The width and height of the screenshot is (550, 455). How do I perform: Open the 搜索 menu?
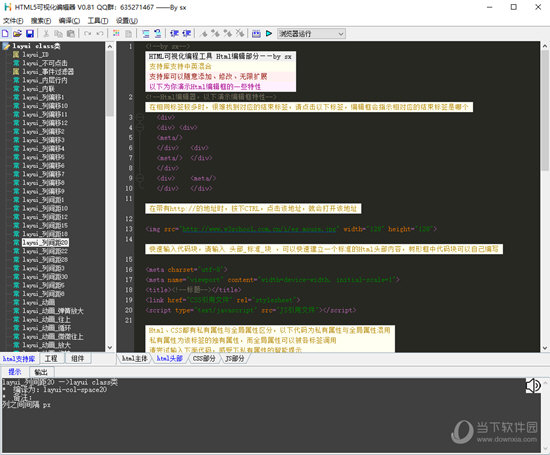[x=41, y=21]
